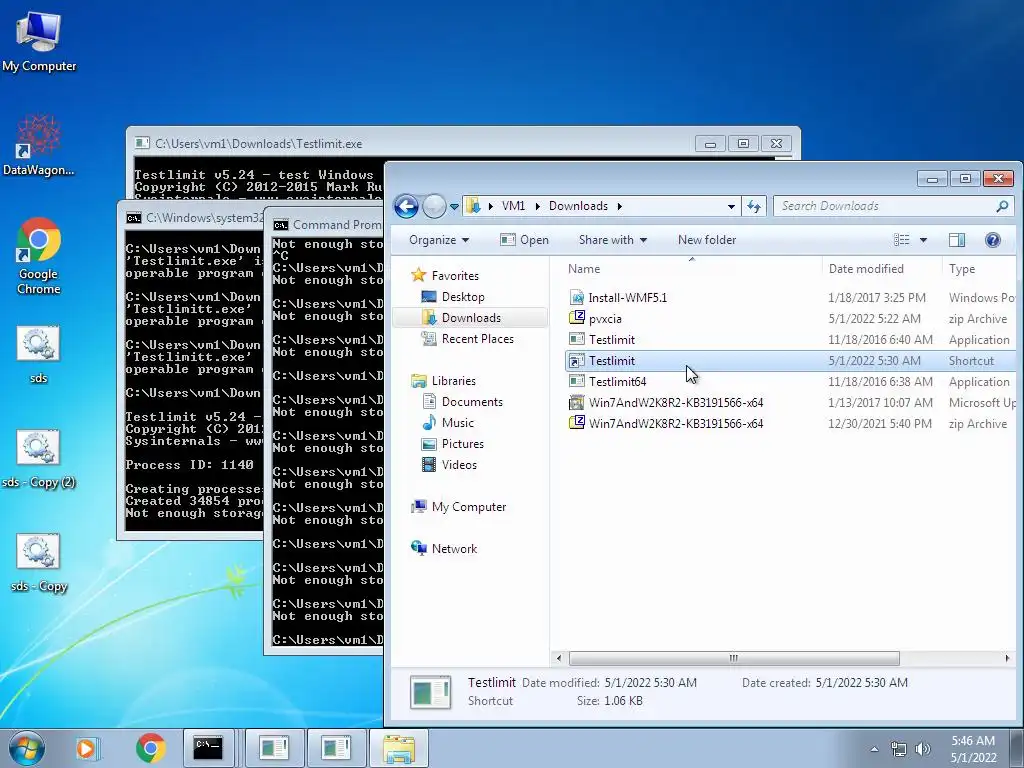The height and width of the screenshot is (768, 1024).
Task: Open Chrome from the taskbar
Action: tap(150, 748)
